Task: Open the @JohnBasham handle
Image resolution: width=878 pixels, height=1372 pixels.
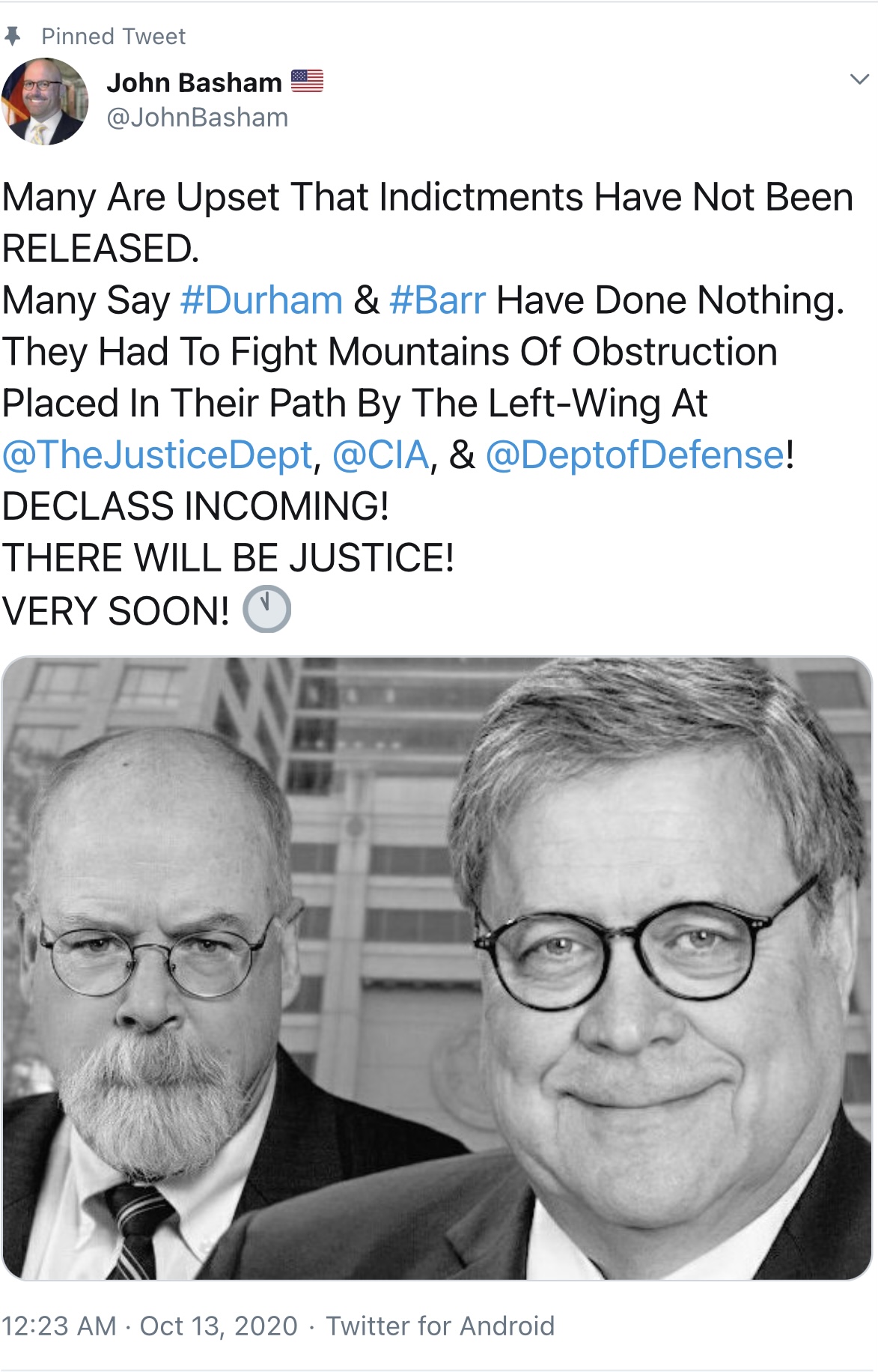Action: click(198, 118)
